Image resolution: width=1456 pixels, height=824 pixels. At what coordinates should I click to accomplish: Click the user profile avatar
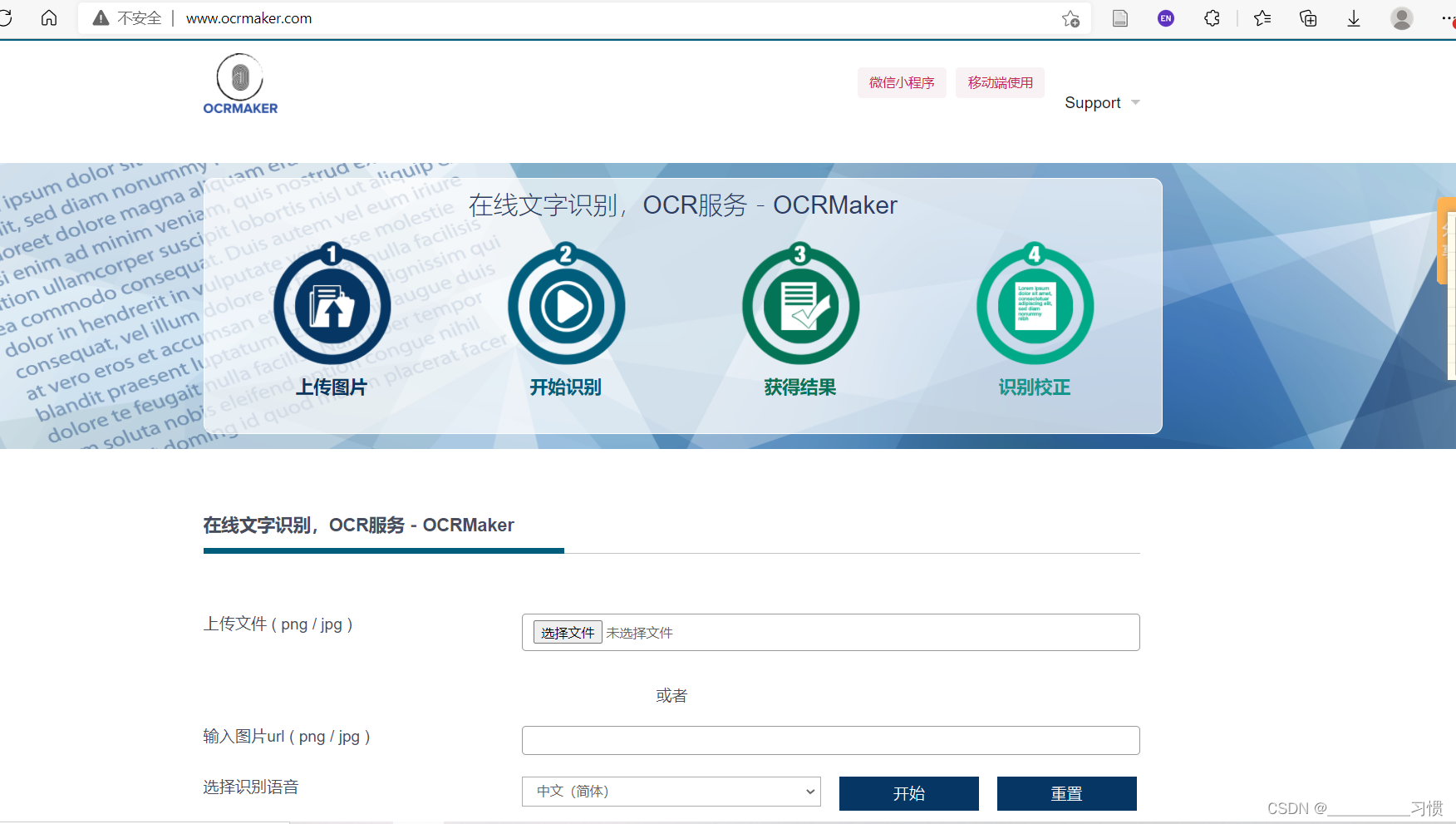point(1402,18)
